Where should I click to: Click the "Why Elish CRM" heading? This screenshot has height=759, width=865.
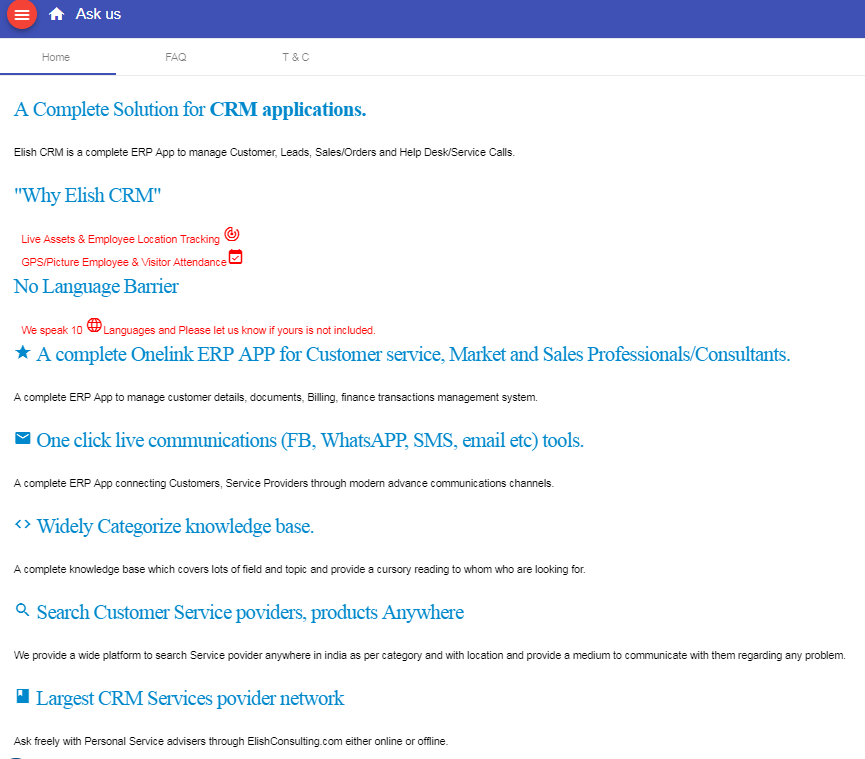(x=87, y=196)
